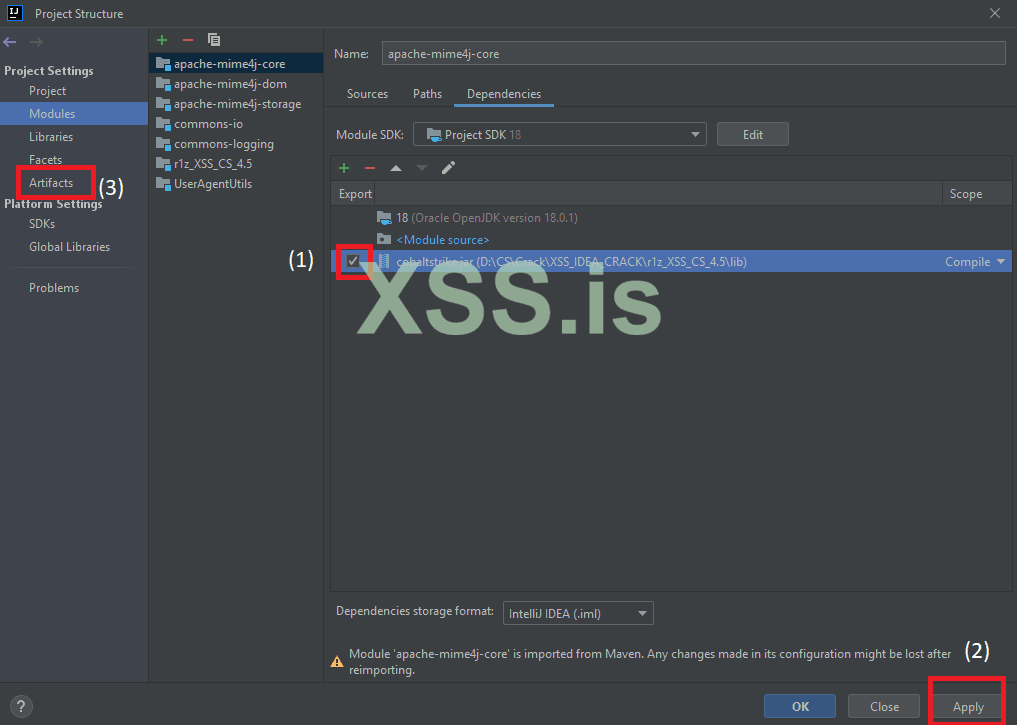The width and height of the screenshot is (1017, 725).
Task: Click the Close button
Action: pos(884,706)
